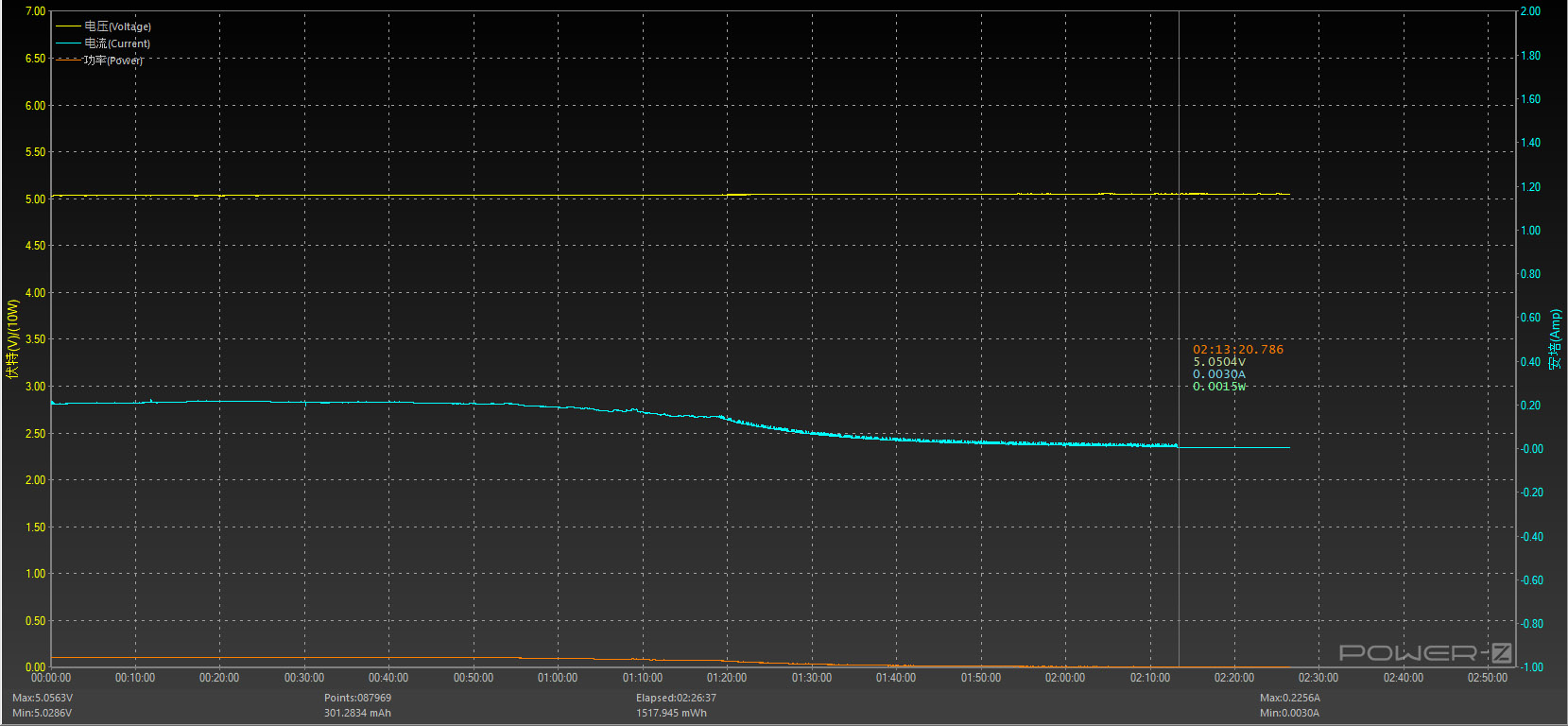The width and height of the screenshot is (1568, 726).
Task: Click the Max:0.2256A status entry
Action: (1290, 699)
